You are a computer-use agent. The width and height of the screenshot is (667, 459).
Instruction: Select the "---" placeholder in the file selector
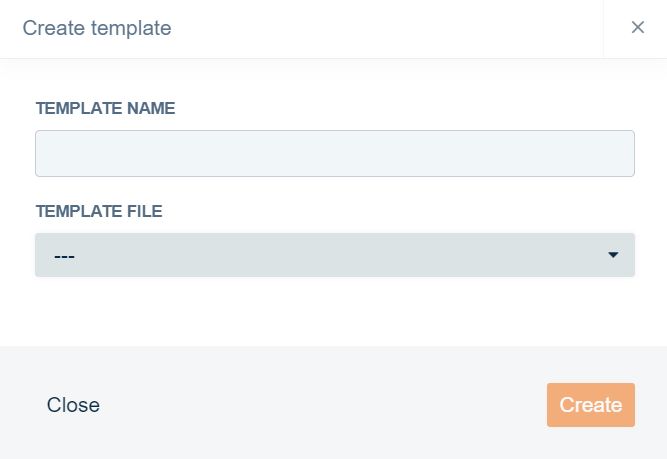coord(65,256)
